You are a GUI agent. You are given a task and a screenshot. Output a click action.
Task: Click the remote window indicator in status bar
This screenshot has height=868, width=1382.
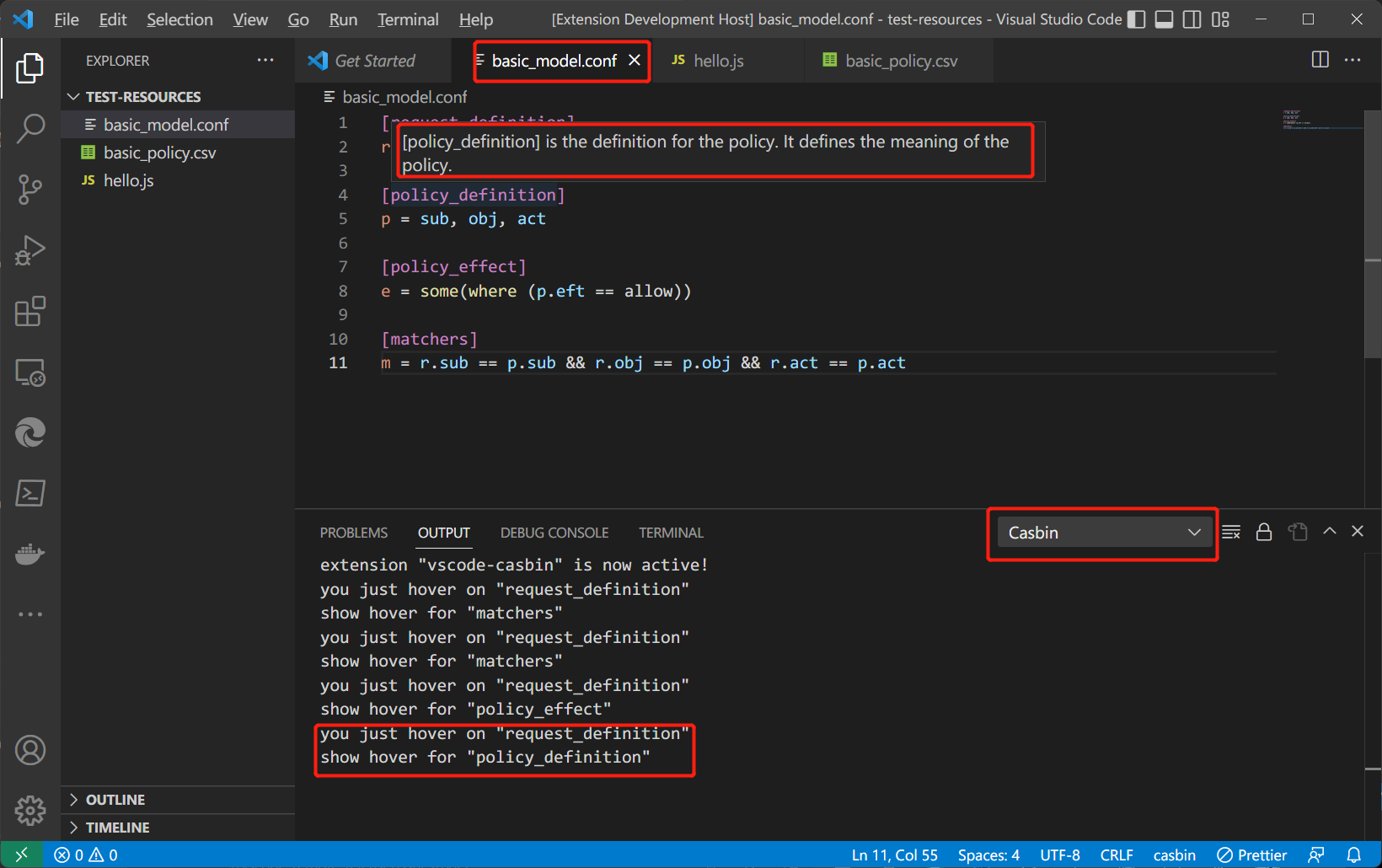pos(22,855)
